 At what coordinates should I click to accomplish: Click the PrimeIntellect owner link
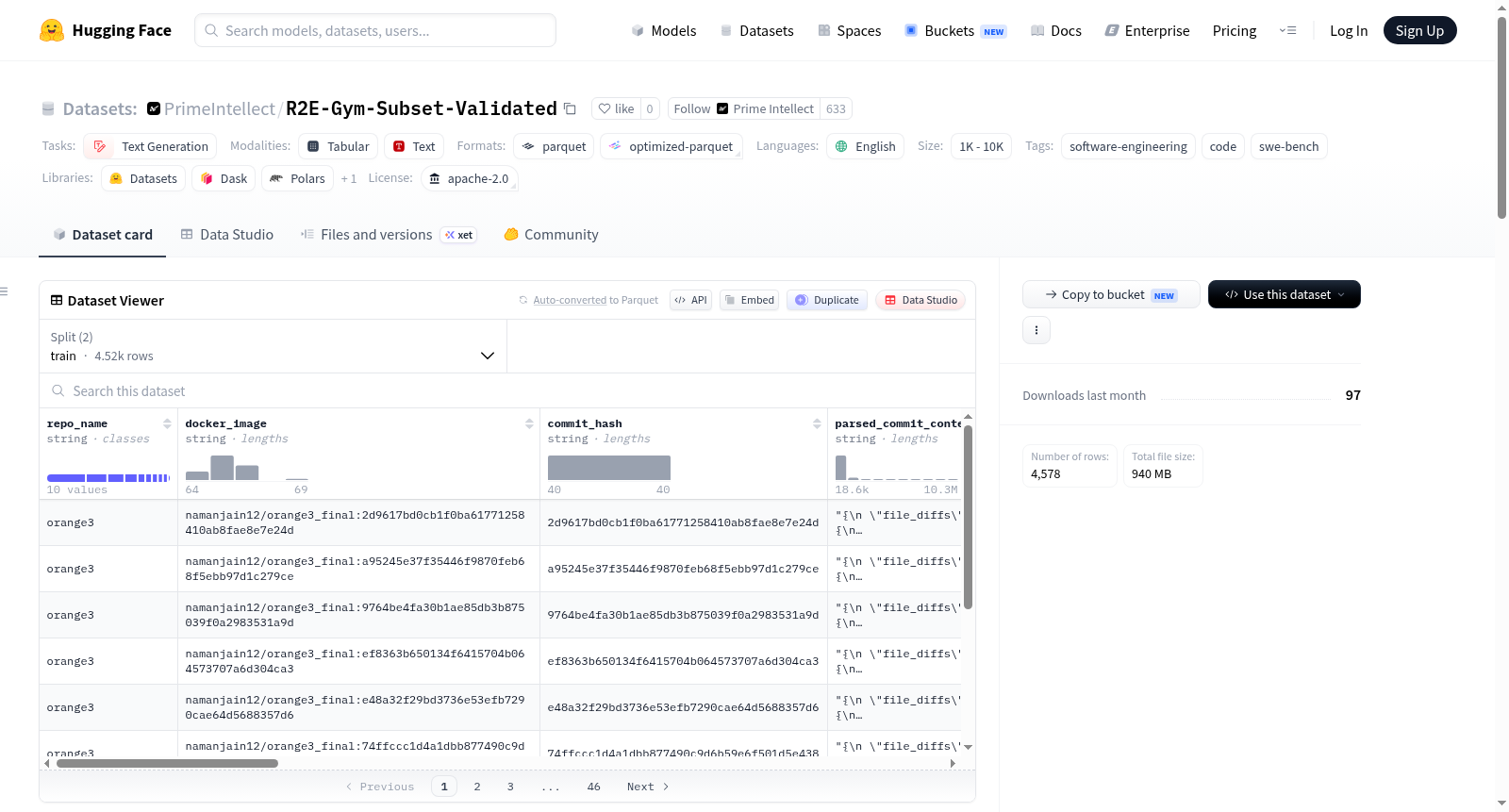pyautogui.click(x=220, y=108)
